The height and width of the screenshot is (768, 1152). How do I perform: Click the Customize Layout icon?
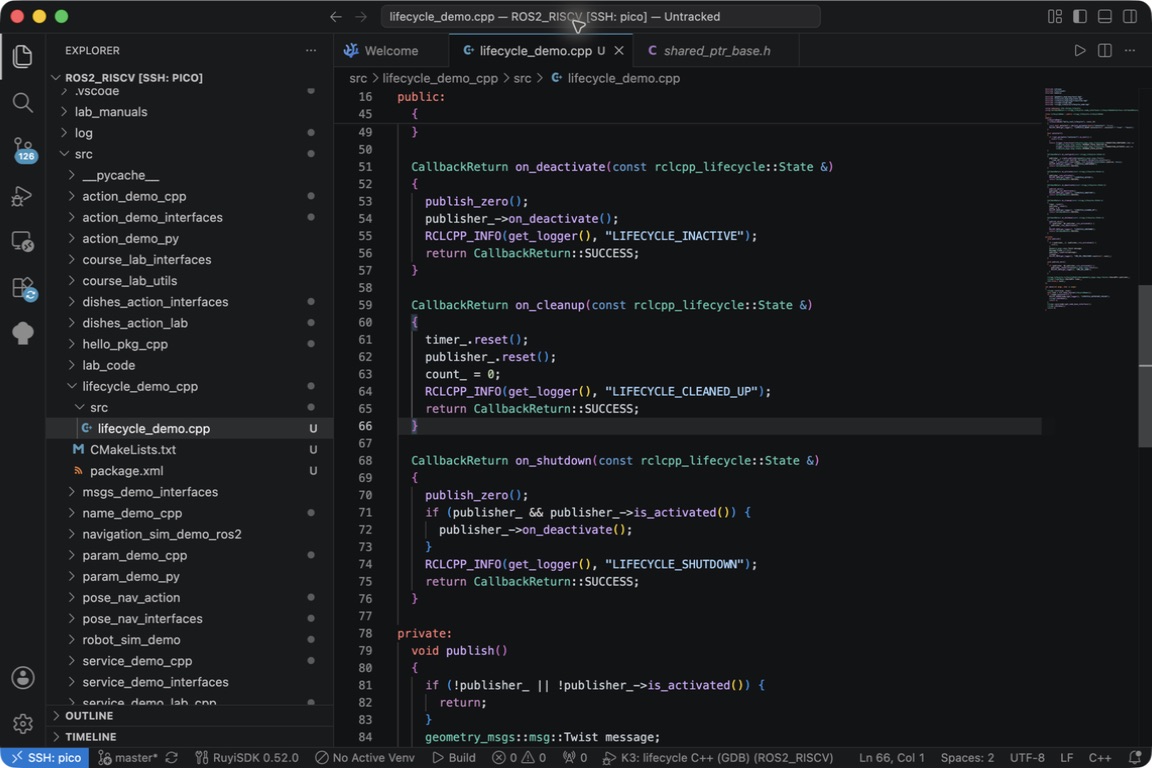(x=1055, y=16)
